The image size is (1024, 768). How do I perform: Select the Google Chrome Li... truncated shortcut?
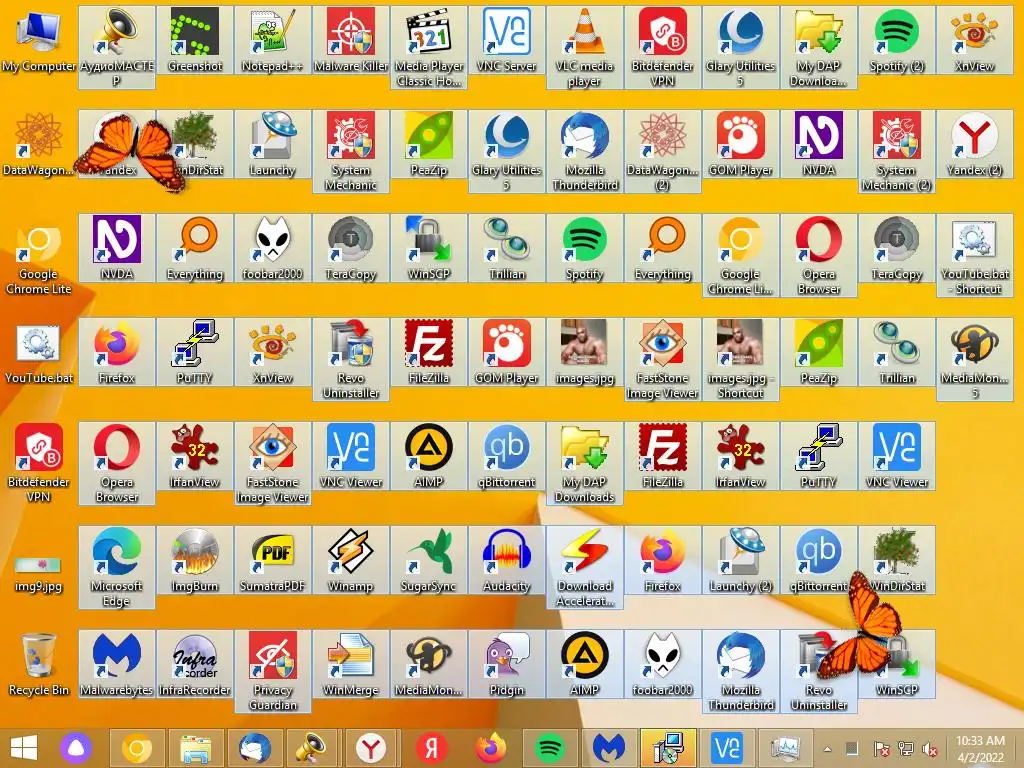741,255
